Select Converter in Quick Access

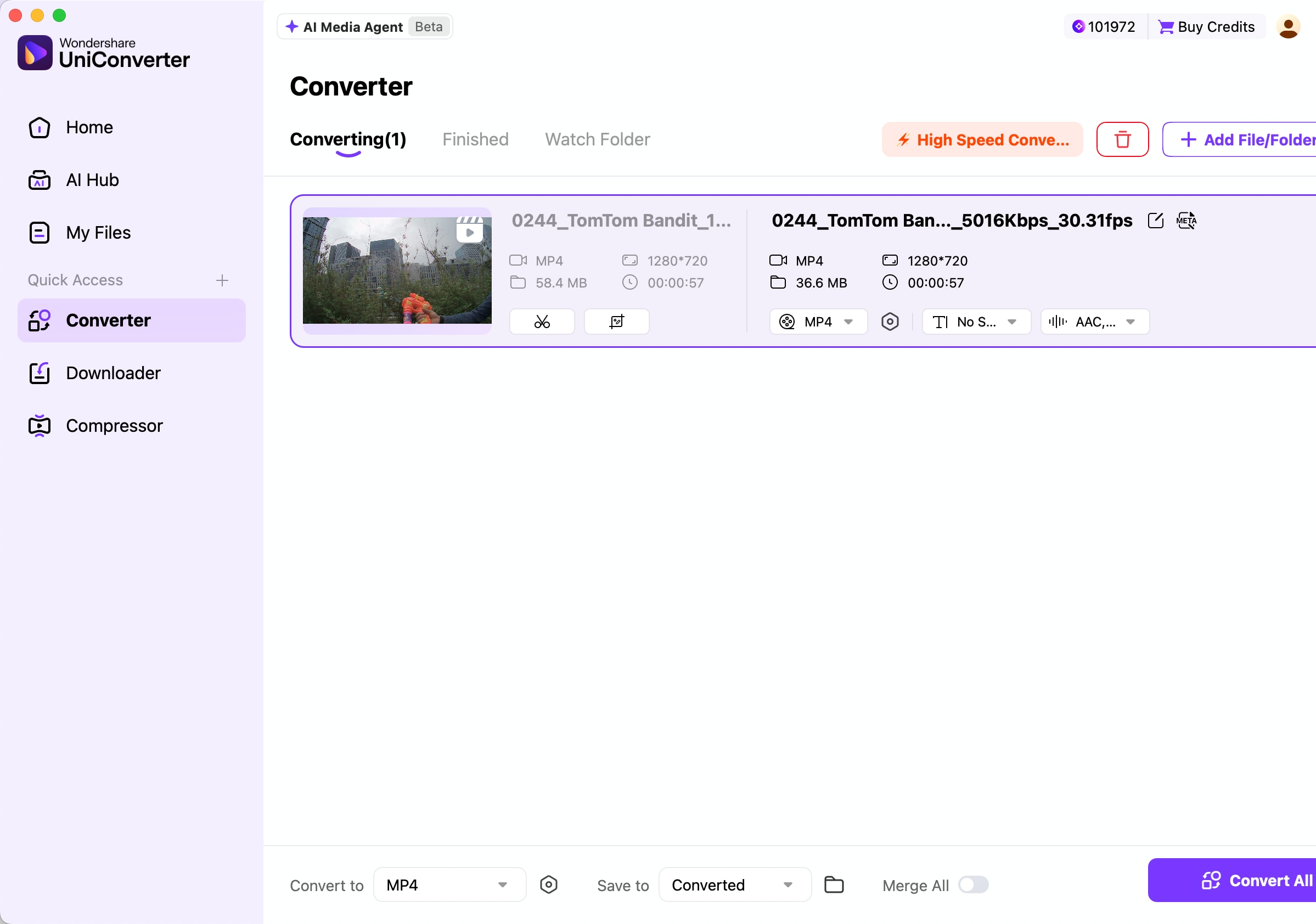(132, 320)
